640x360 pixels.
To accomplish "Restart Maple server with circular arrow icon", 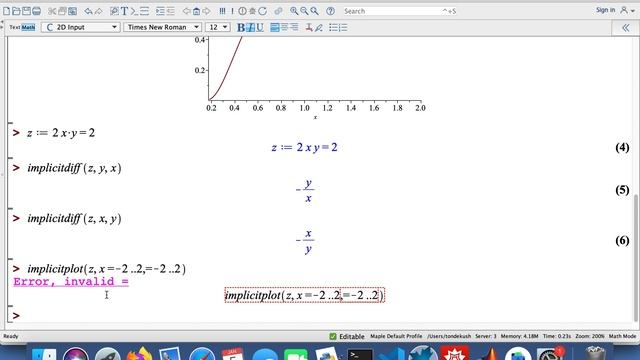I will tap(262, 11).
